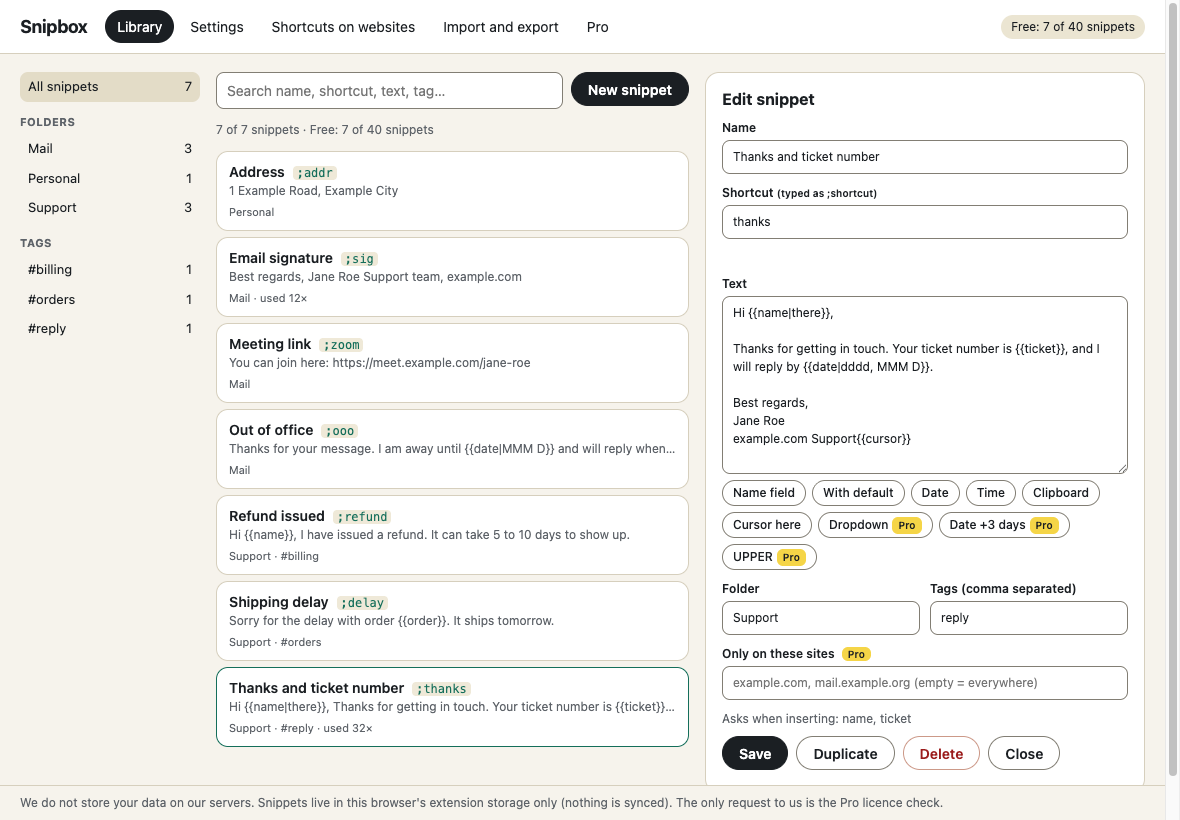The width and height of the screenshot is (1180, 820).
Task: Click the page vertical scrollbar
Action: coord(1173,389)
